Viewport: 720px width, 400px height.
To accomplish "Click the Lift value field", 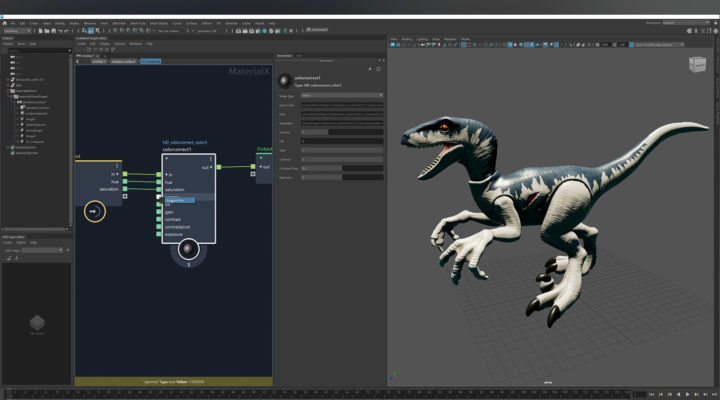I will pos(342,141).
